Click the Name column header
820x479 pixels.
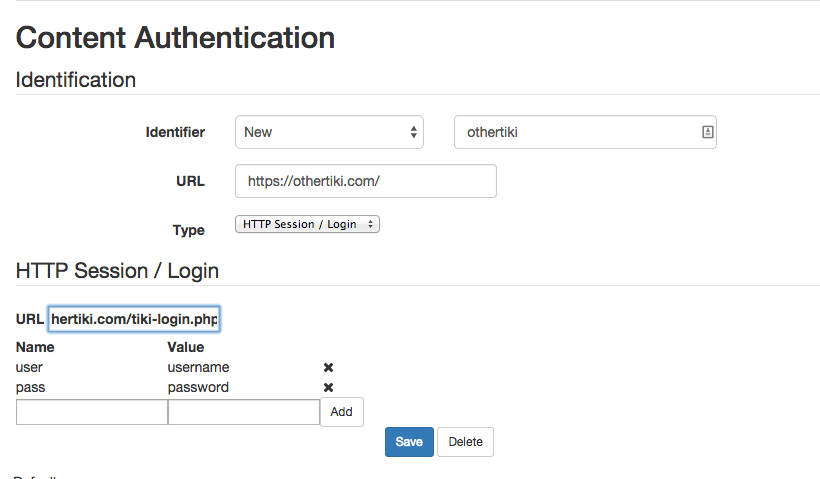[35, 347]
